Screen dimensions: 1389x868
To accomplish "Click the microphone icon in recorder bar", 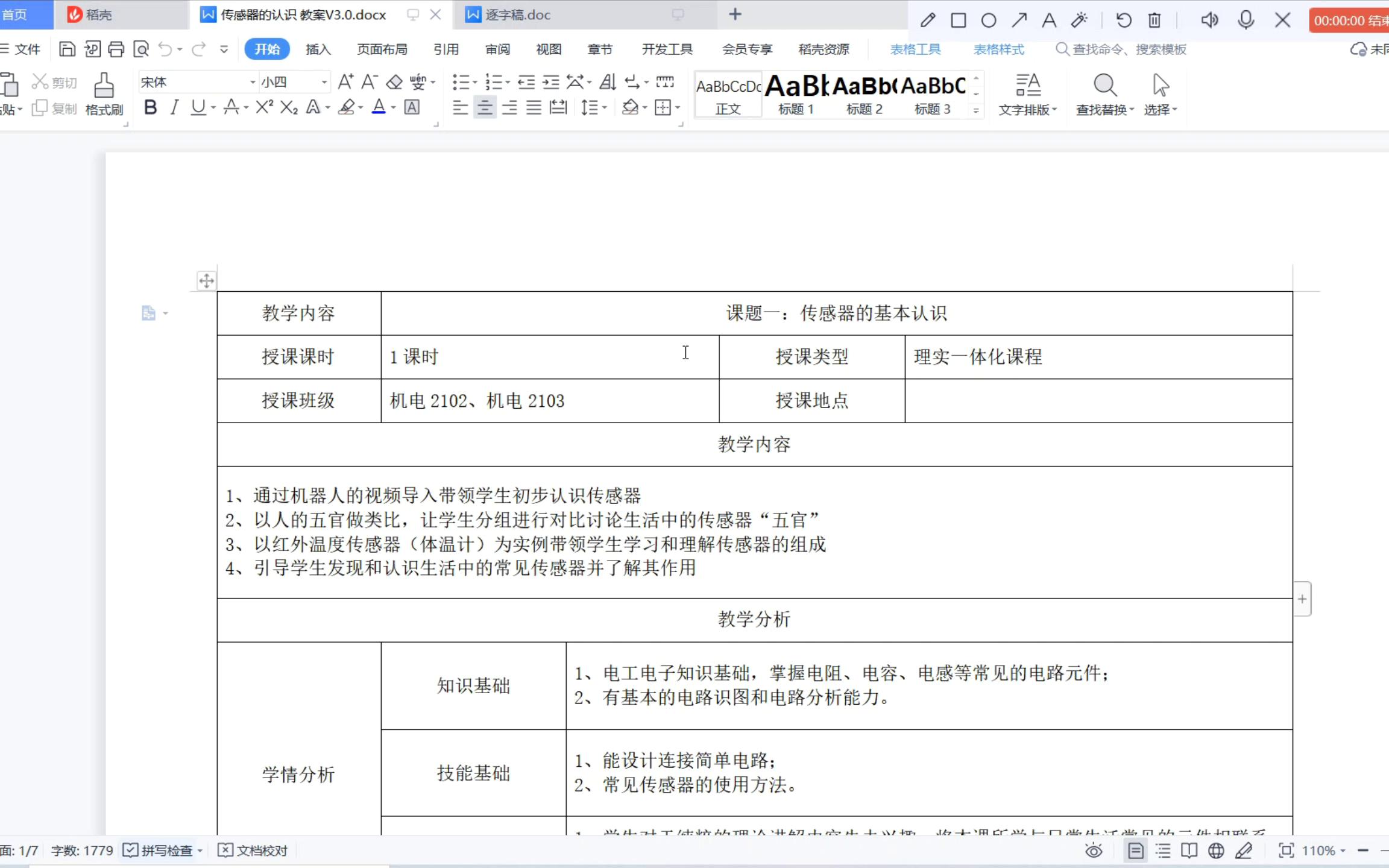I will [x=1246, y=20].
